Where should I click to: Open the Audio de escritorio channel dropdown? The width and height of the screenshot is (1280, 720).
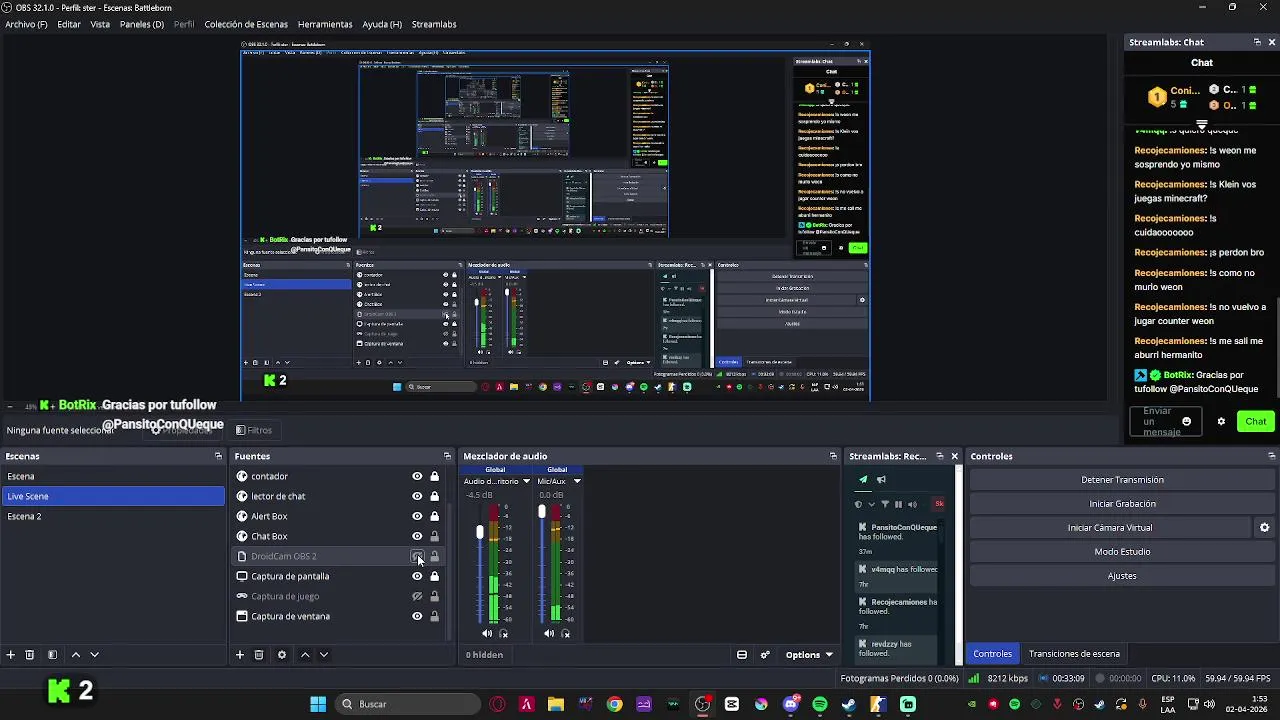(x=526, y=481)
